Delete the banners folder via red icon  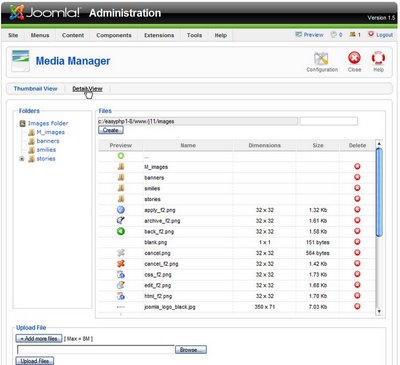click(357, 177)
